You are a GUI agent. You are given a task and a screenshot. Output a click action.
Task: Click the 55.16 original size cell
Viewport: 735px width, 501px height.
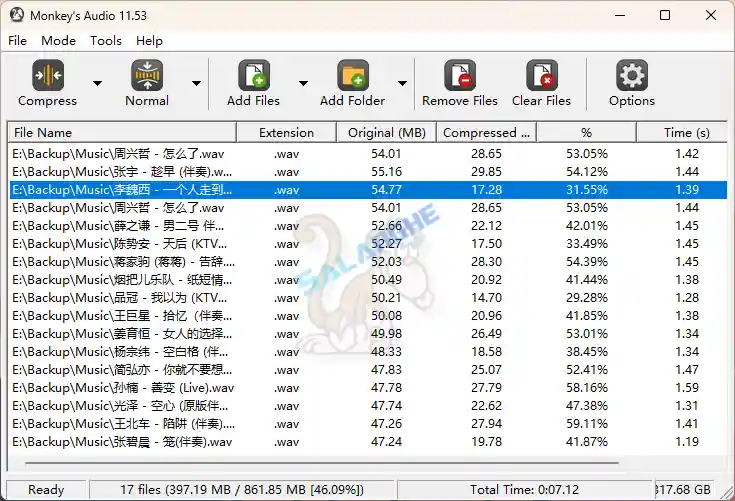pyautogui.click(x=387, y=172)
